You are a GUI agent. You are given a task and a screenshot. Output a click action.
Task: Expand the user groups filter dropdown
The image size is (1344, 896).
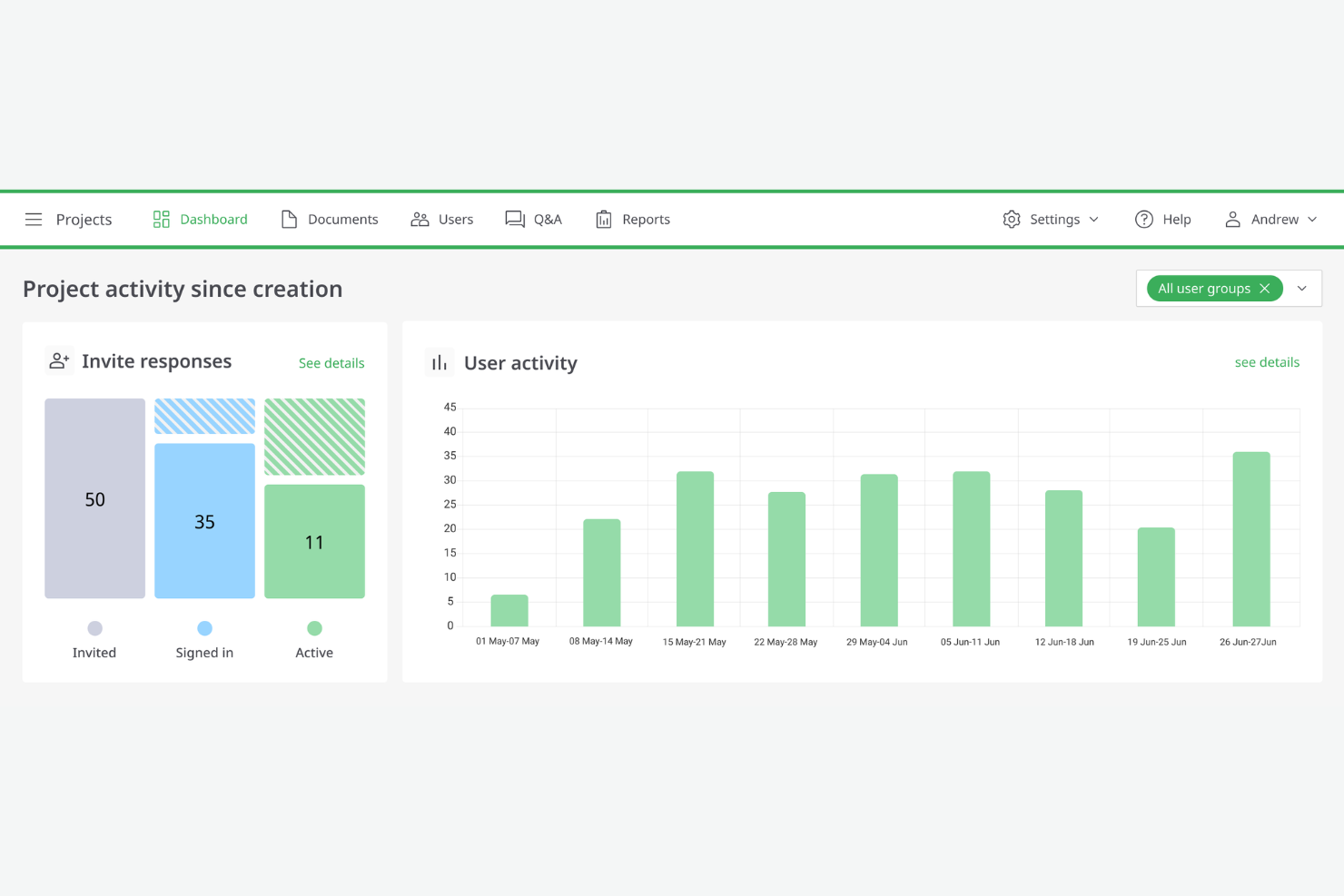(1302, 288)
